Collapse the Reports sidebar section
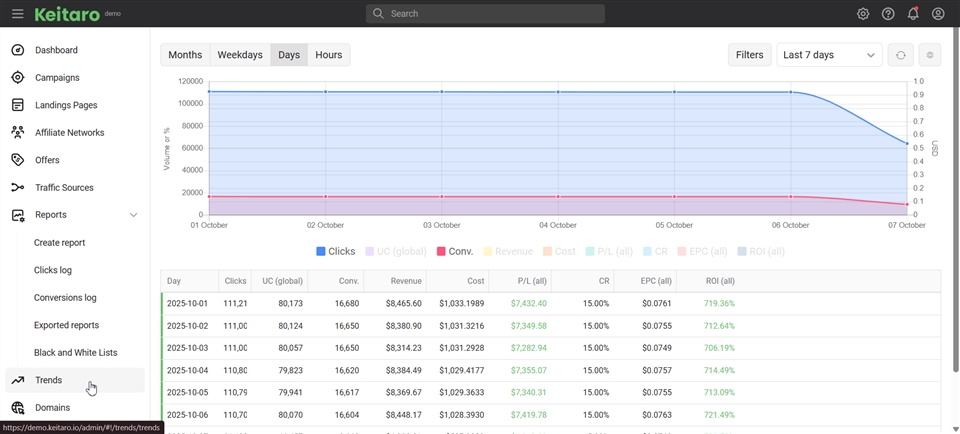Viewport: 960px width, 434px height. click(133, 215)
